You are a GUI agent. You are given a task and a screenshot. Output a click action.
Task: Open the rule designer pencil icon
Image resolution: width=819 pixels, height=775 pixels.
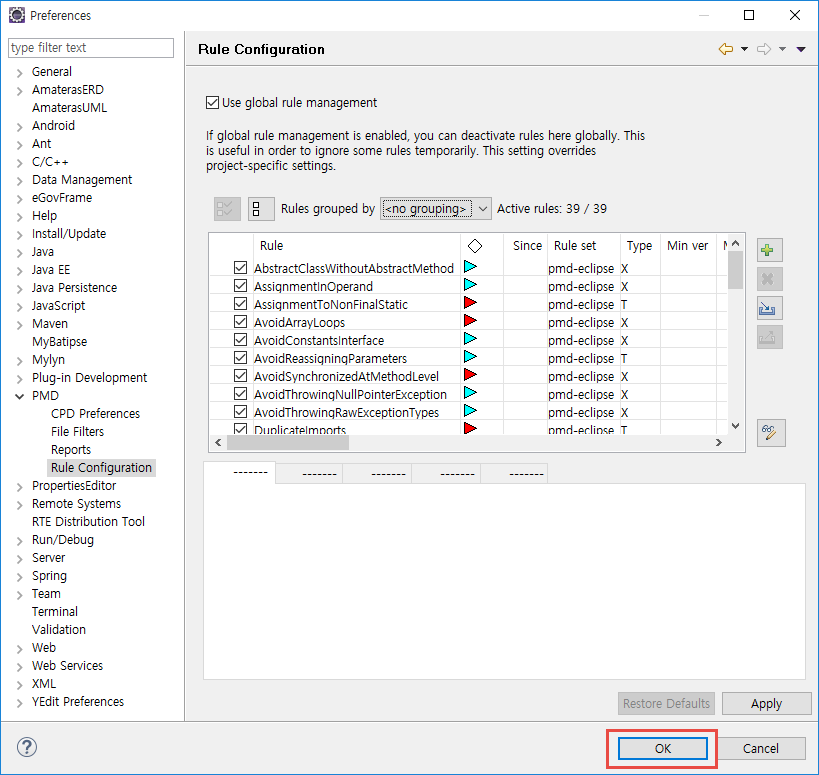coord(770,432)
